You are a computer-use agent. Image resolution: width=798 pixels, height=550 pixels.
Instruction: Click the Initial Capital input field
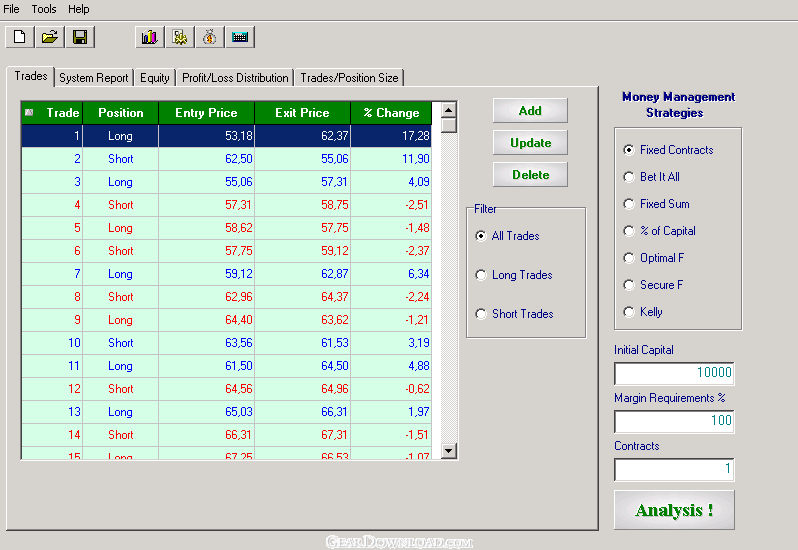674,373
